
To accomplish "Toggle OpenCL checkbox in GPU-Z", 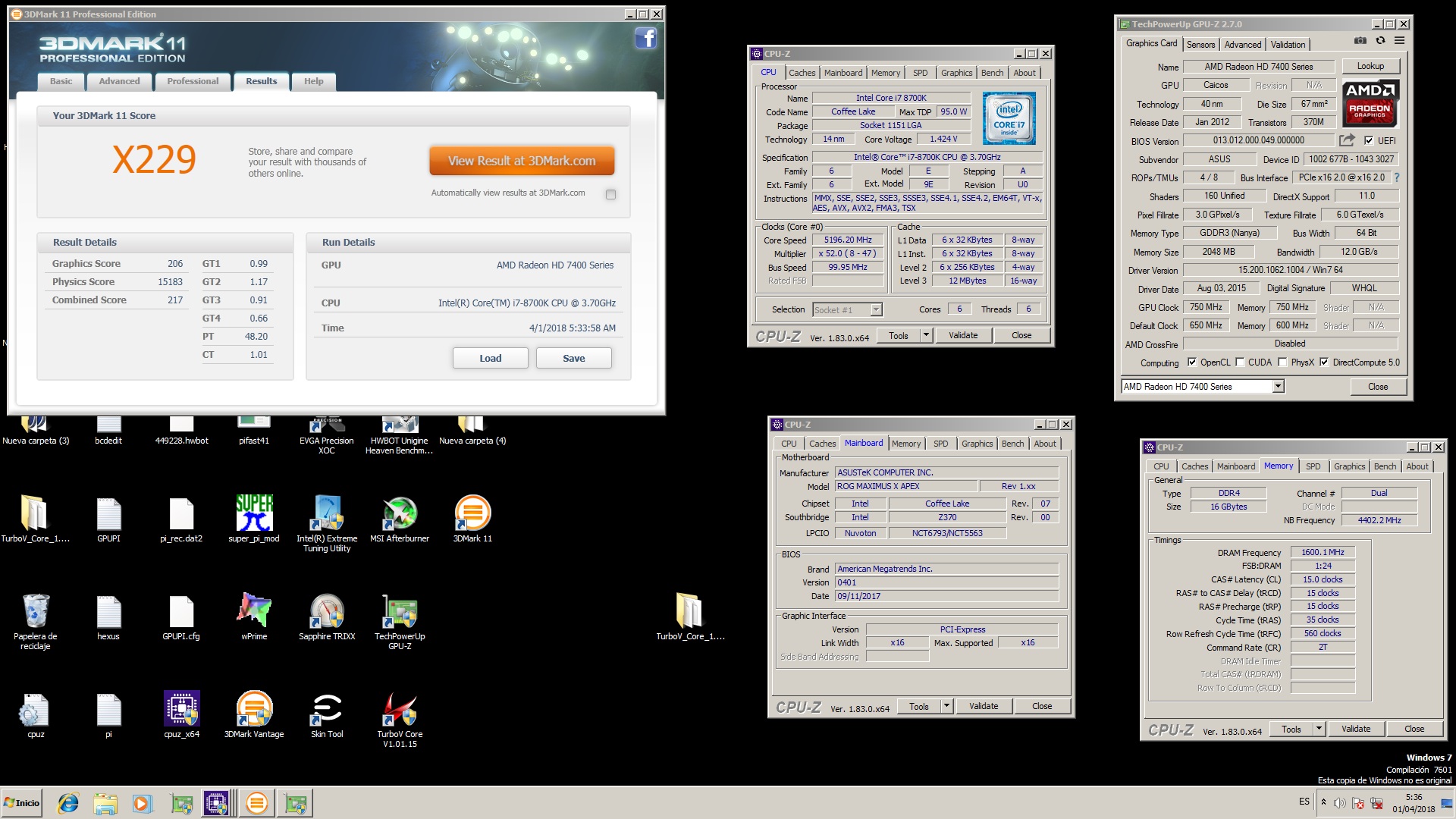I will coord(1192,362).
